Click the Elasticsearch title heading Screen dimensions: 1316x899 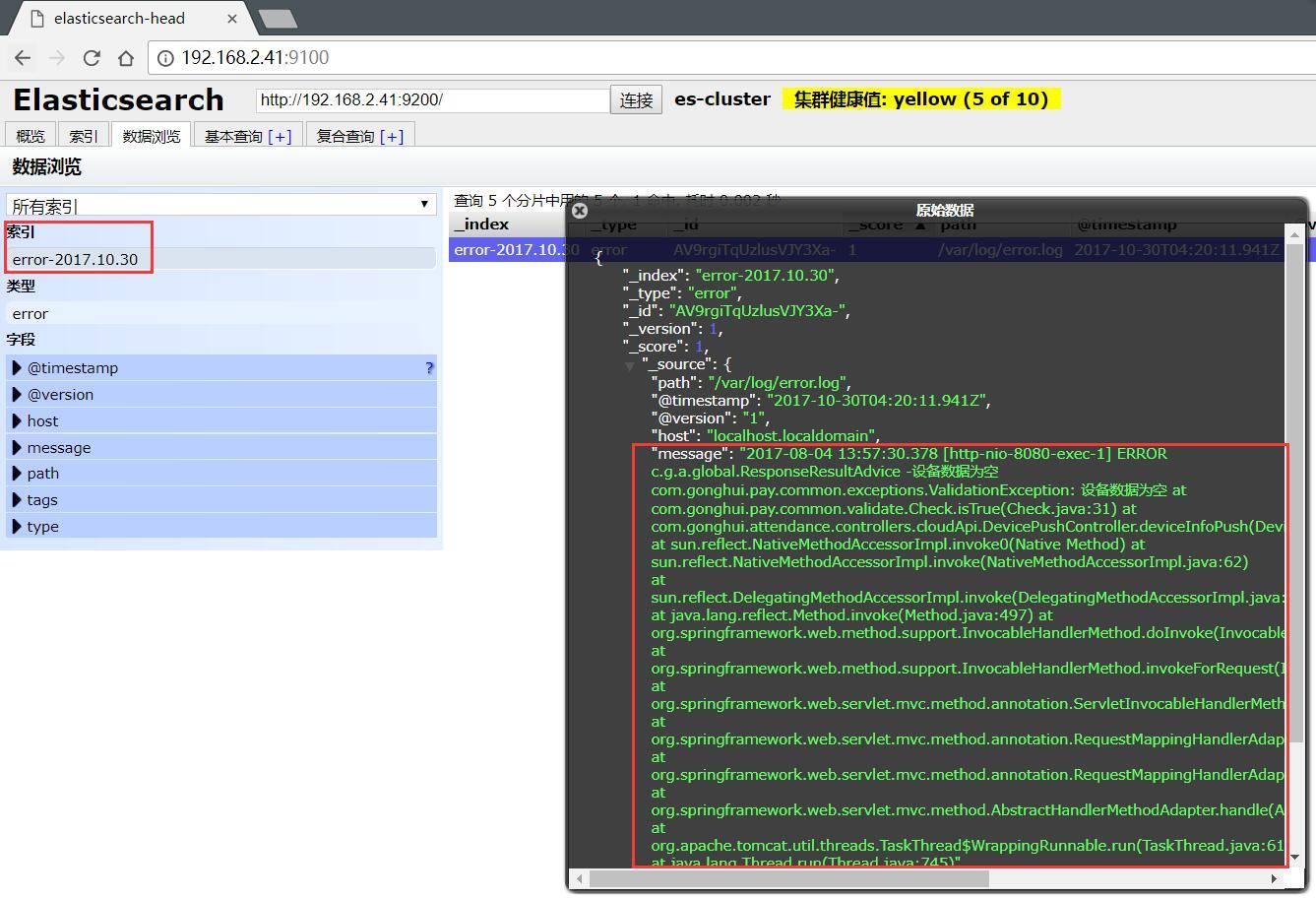click(118, 99)
